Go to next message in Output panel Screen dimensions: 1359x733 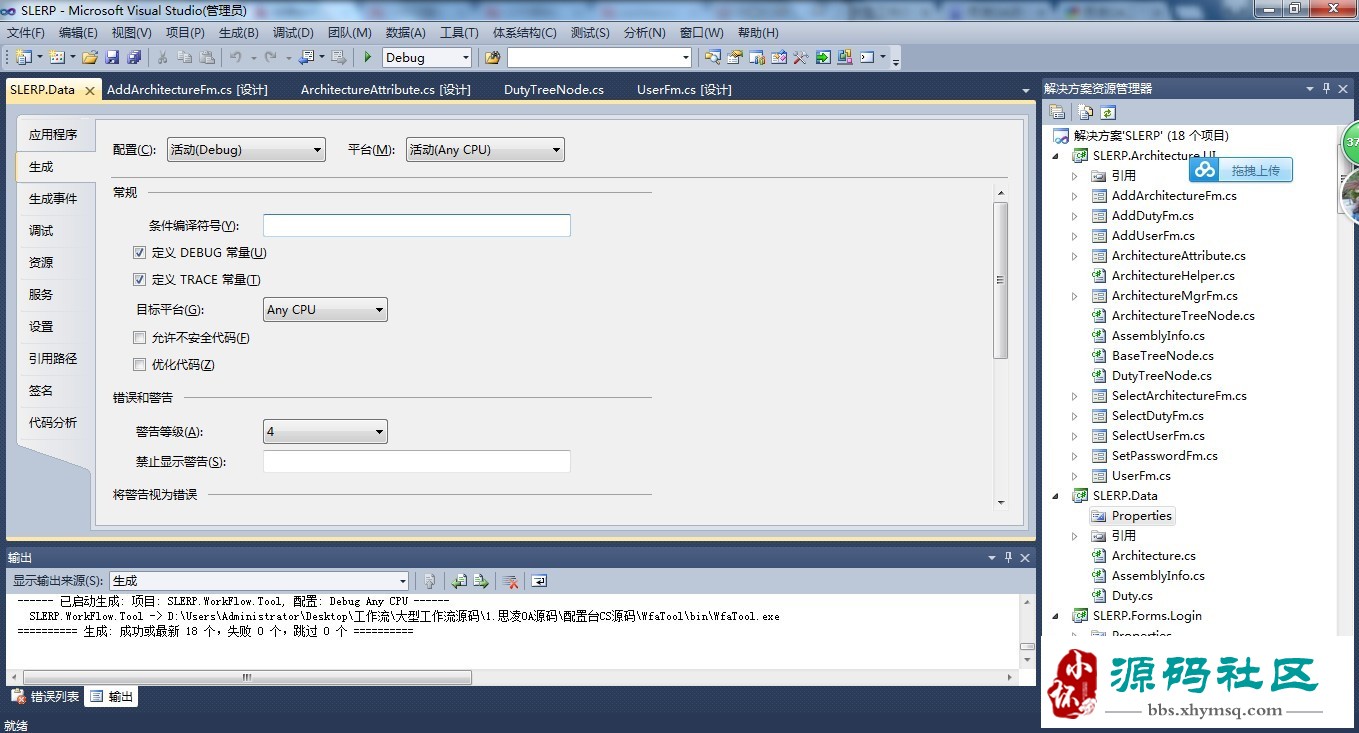click(481, 581)
